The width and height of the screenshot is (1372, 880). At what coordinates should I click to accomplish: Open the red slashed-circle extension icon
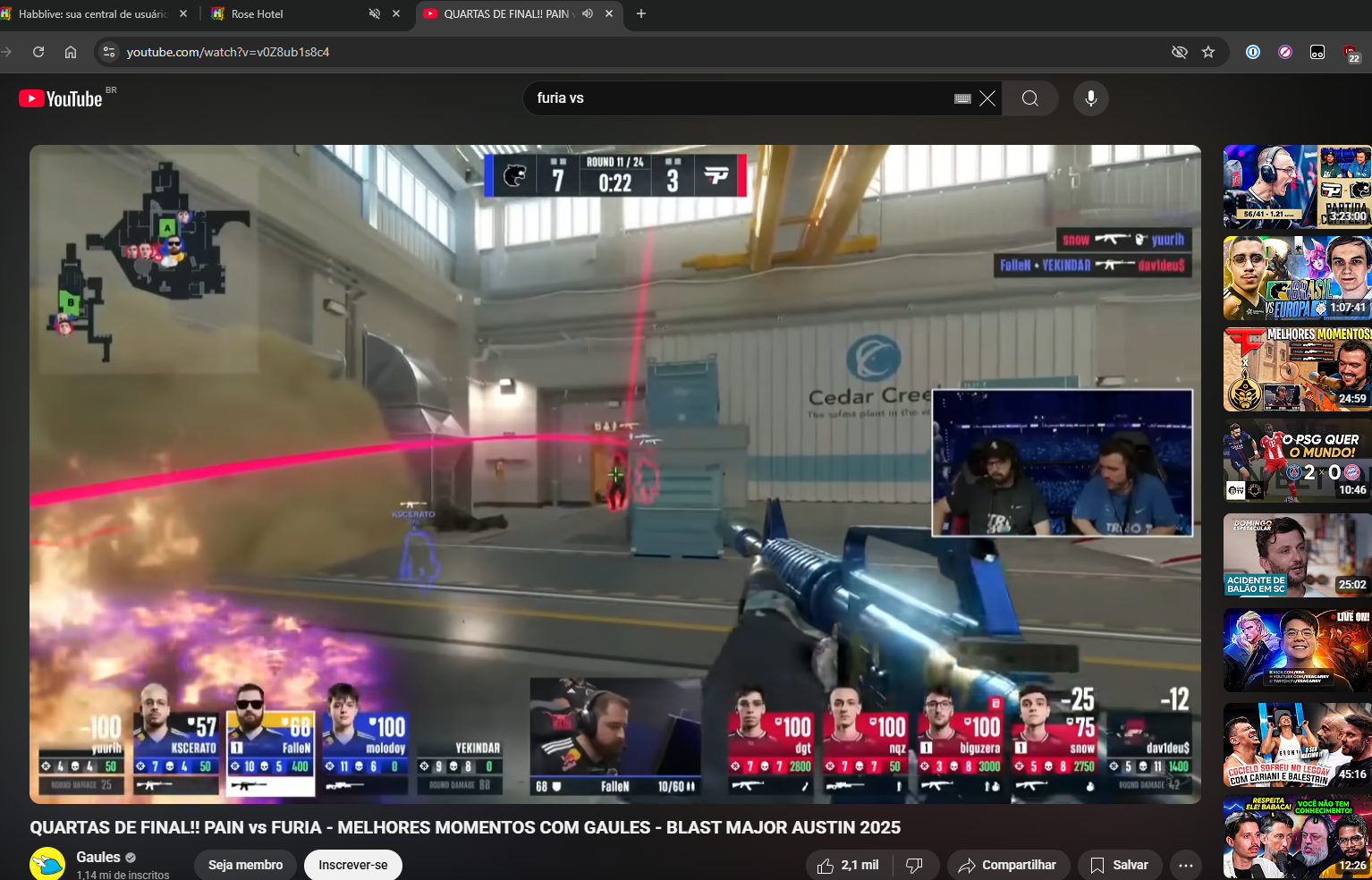tap(1285, 52)
